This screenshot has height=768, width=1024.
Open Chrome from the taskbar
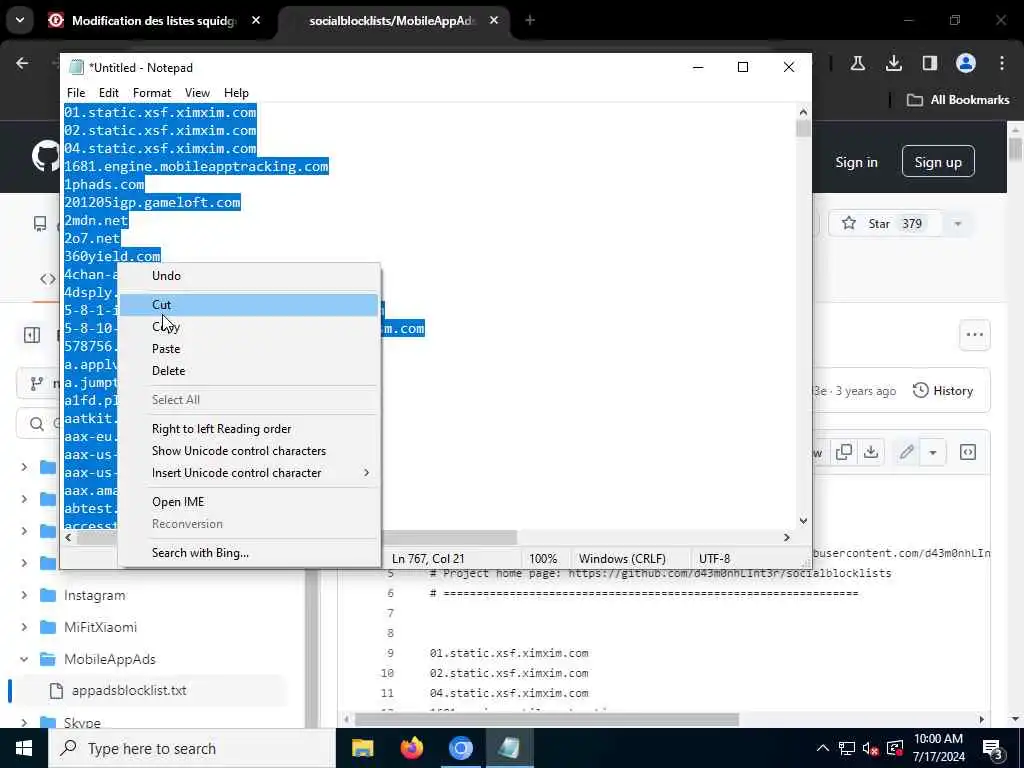click(460, 748)
